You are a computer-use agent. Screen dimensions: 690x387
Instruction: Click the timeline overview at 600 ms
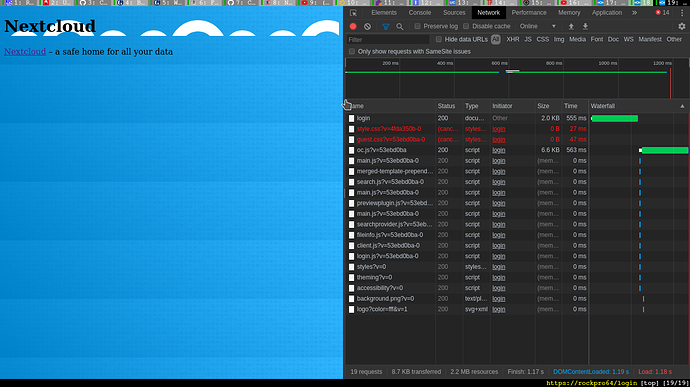point(499,63)
